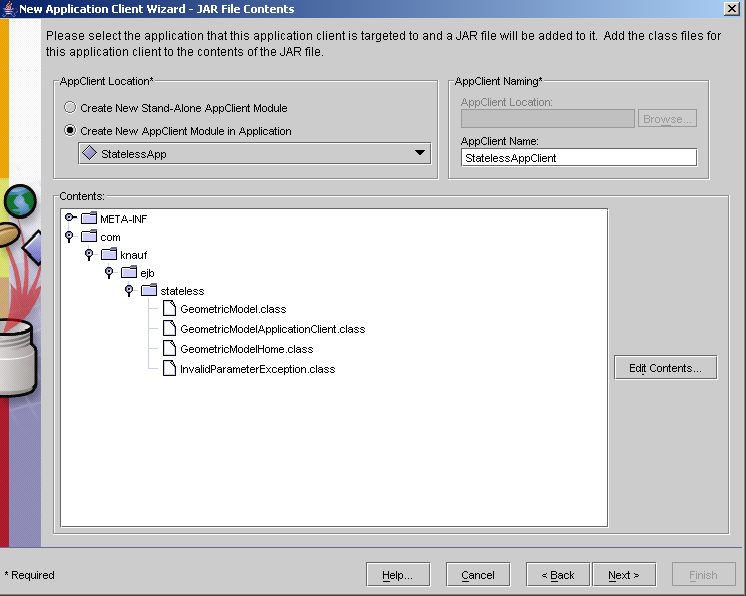The height and width of the screenshot is (596, 746).
Task: Select the knauf tree label
Action: pyautogui.click(x=134, y=255)
